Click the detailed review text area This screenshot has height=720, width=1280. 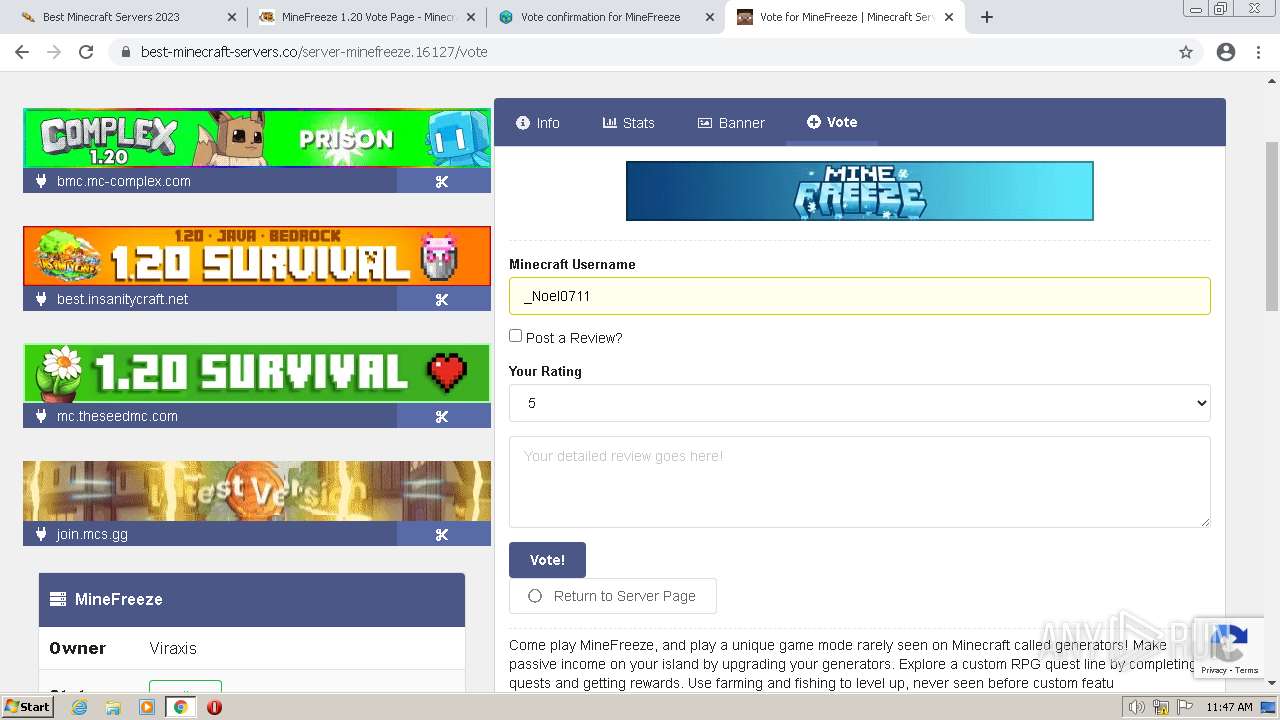[860, 482]
